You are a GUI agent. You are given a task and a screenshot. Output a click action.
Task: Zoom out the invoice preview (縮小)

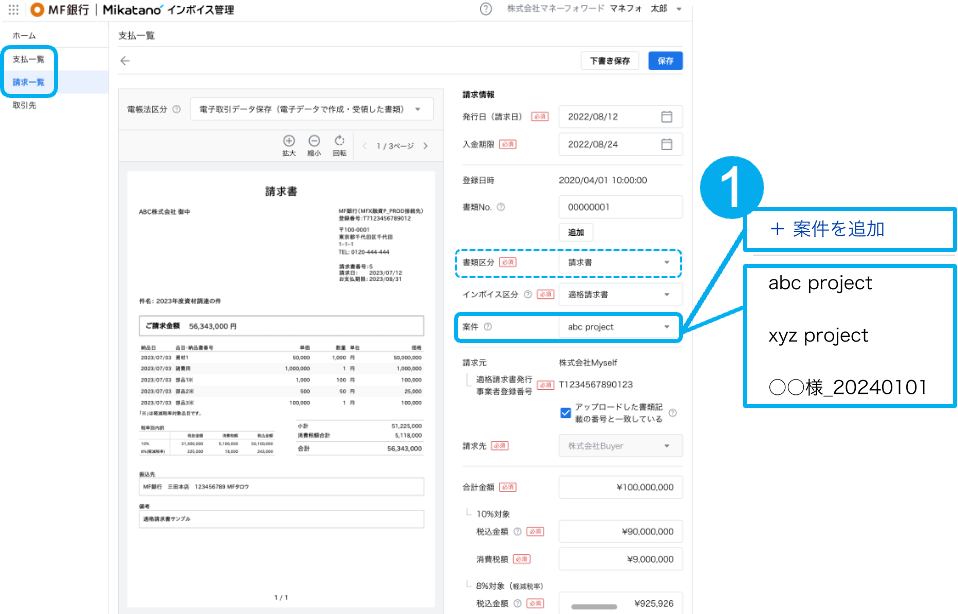[314, 145]
